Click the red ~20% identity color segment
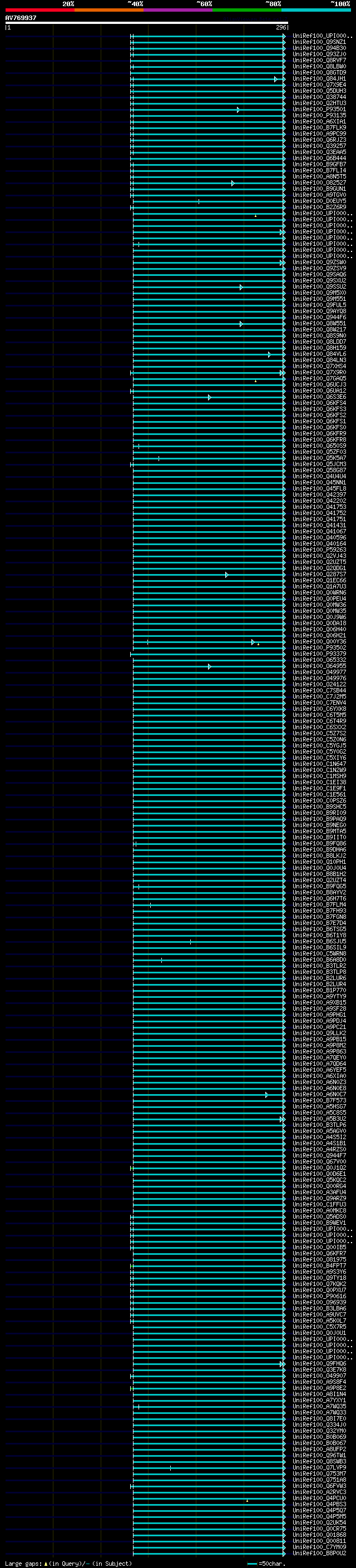 pos(39,10)
